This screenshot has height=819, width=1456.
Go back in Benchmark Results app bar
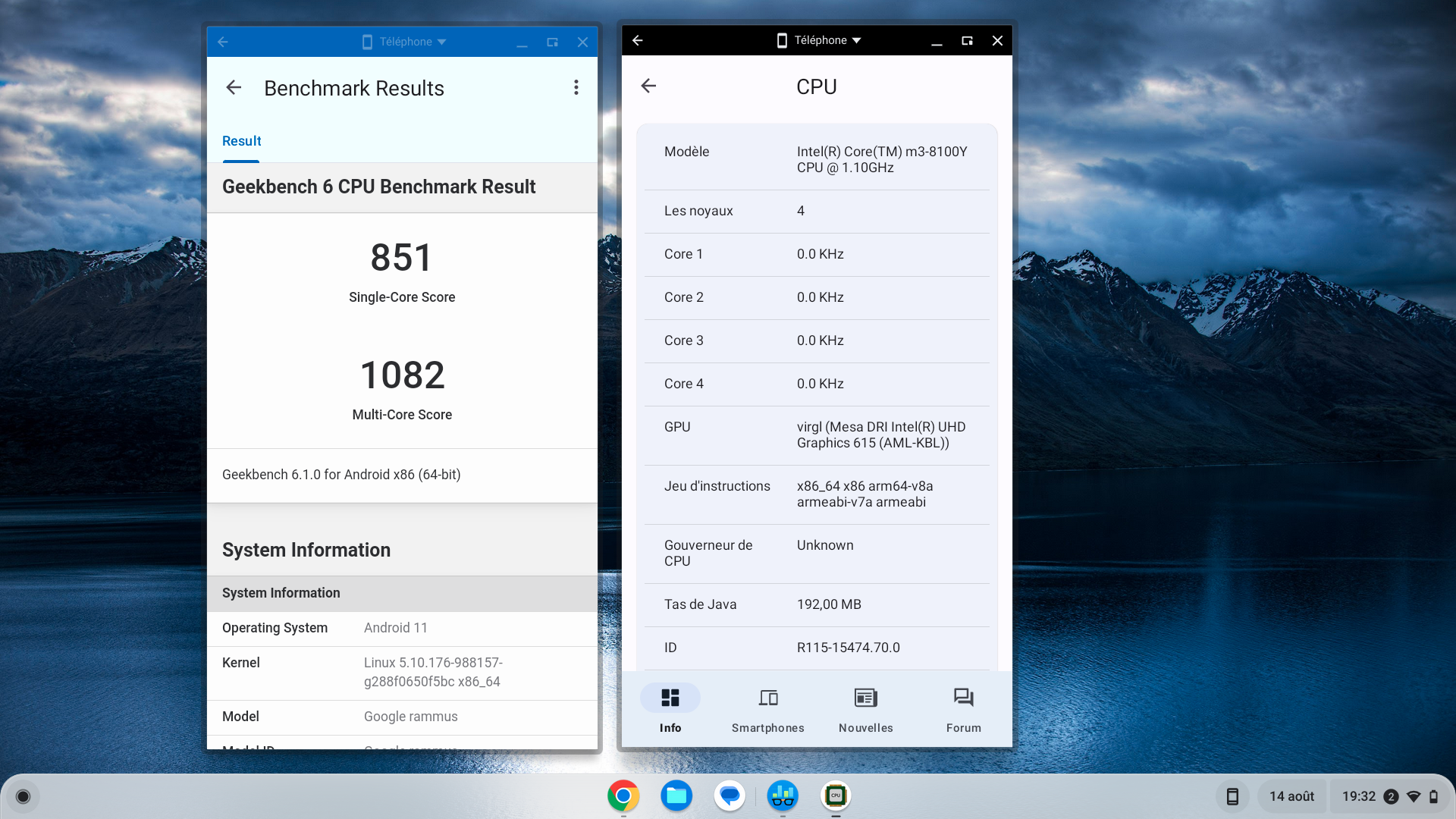(x=234, y=88)
